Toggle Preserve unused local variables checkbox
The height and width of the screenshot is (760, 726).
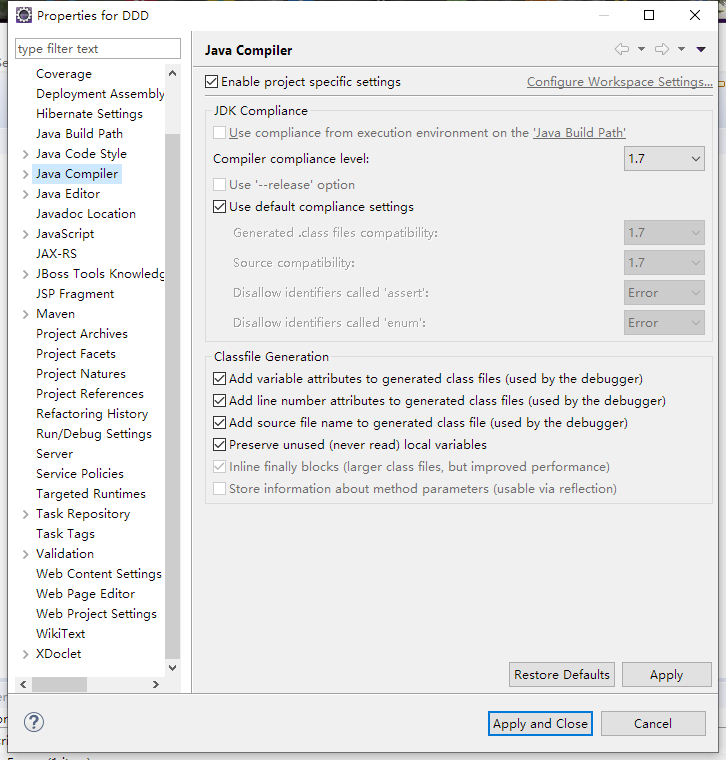coord(220,444)
